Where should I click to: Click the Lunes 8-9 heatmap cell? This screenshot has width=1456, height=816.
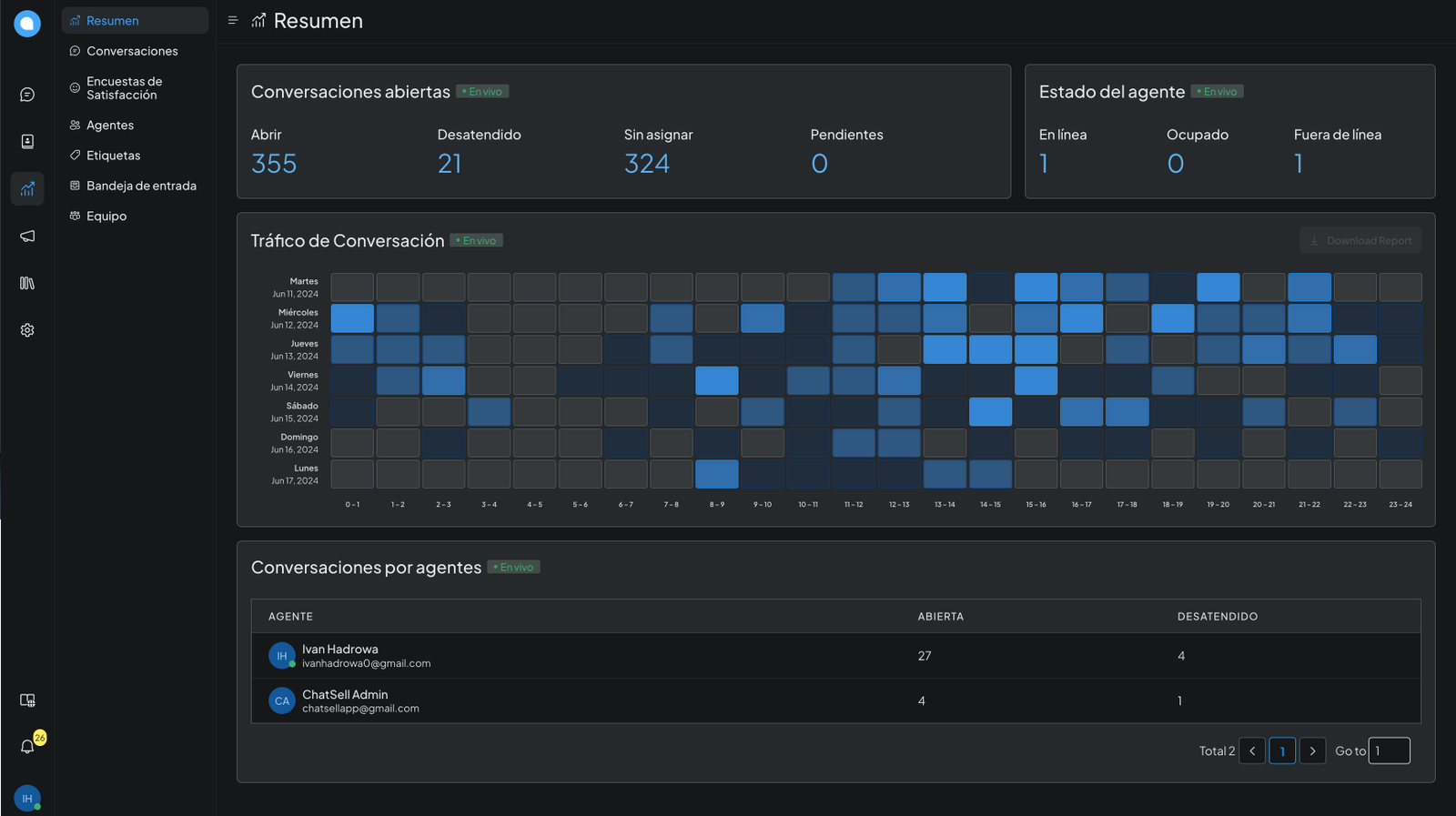717,474
